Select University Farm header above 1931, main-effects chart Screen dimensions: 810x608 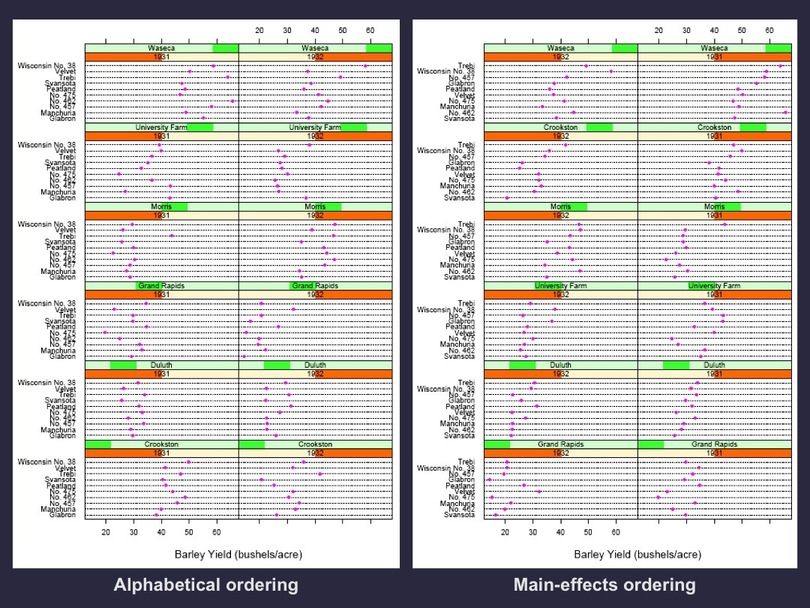(714, 286)
